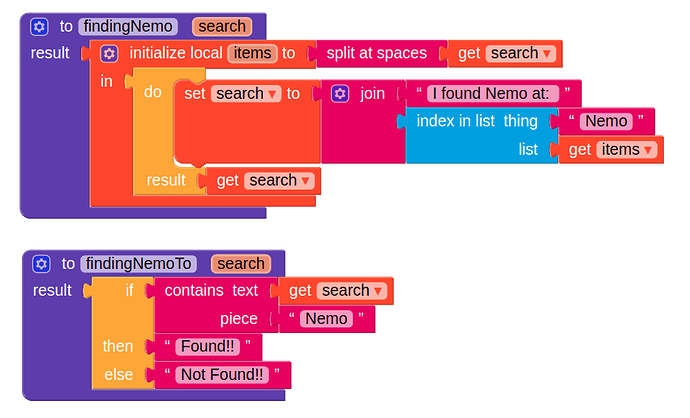Viewport: 690px width, 418px height.
Task: Open the join block mutator gear
Action: click(x=340, y=93)
